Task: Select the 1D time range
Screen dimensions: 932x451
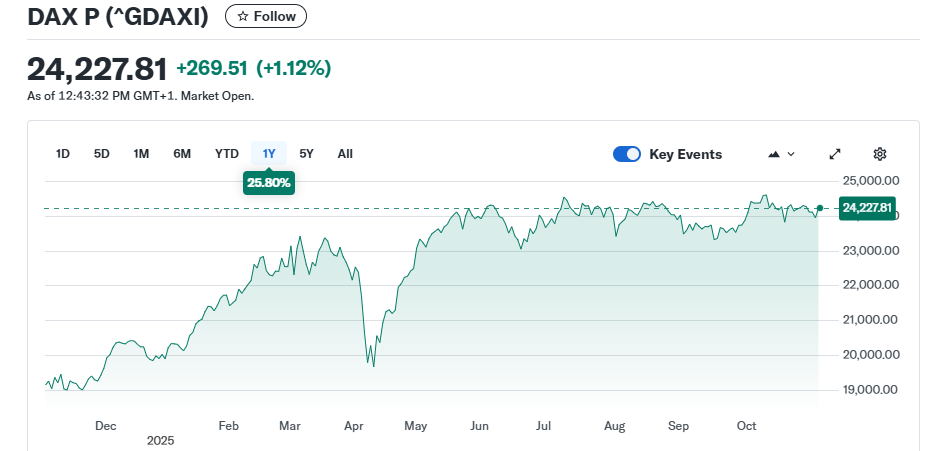Action: (63, 154)
